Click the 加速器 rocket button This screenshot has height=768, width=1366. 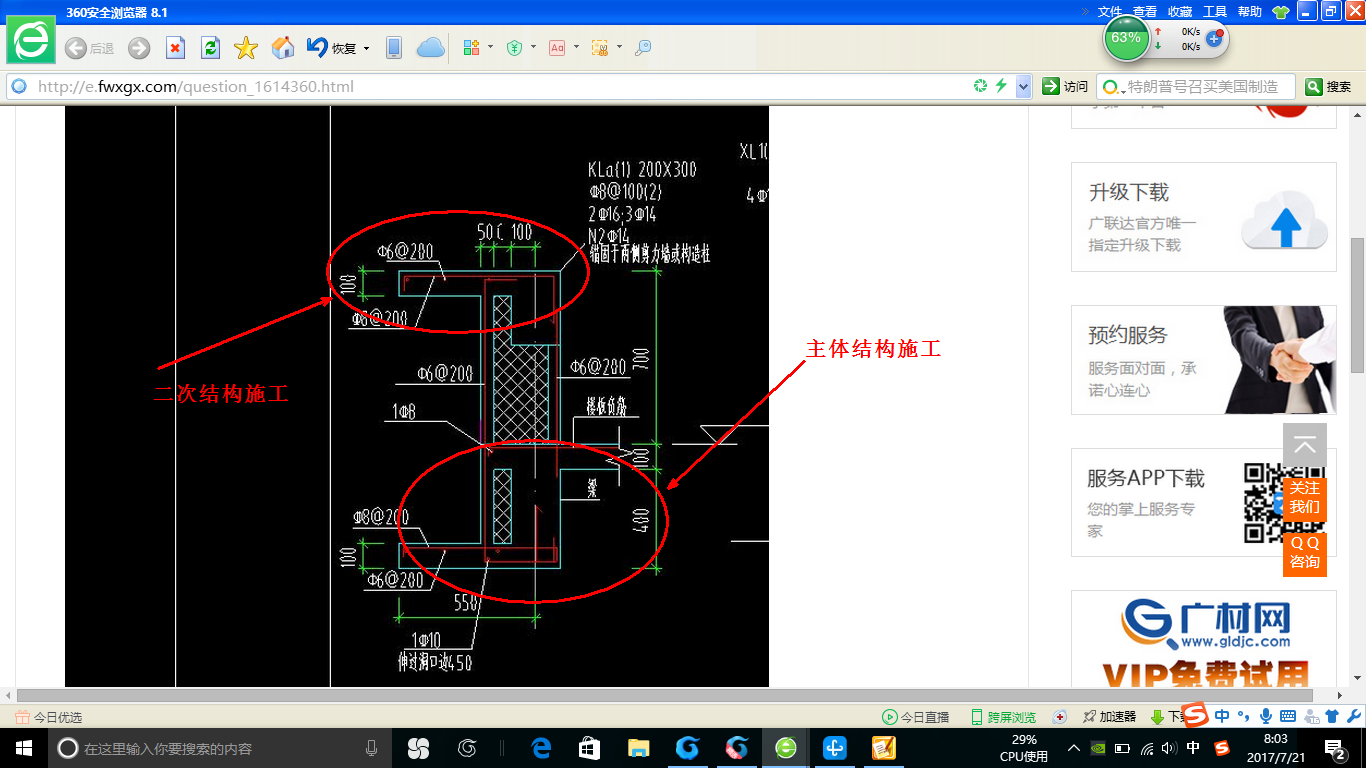pos(1109,717)
